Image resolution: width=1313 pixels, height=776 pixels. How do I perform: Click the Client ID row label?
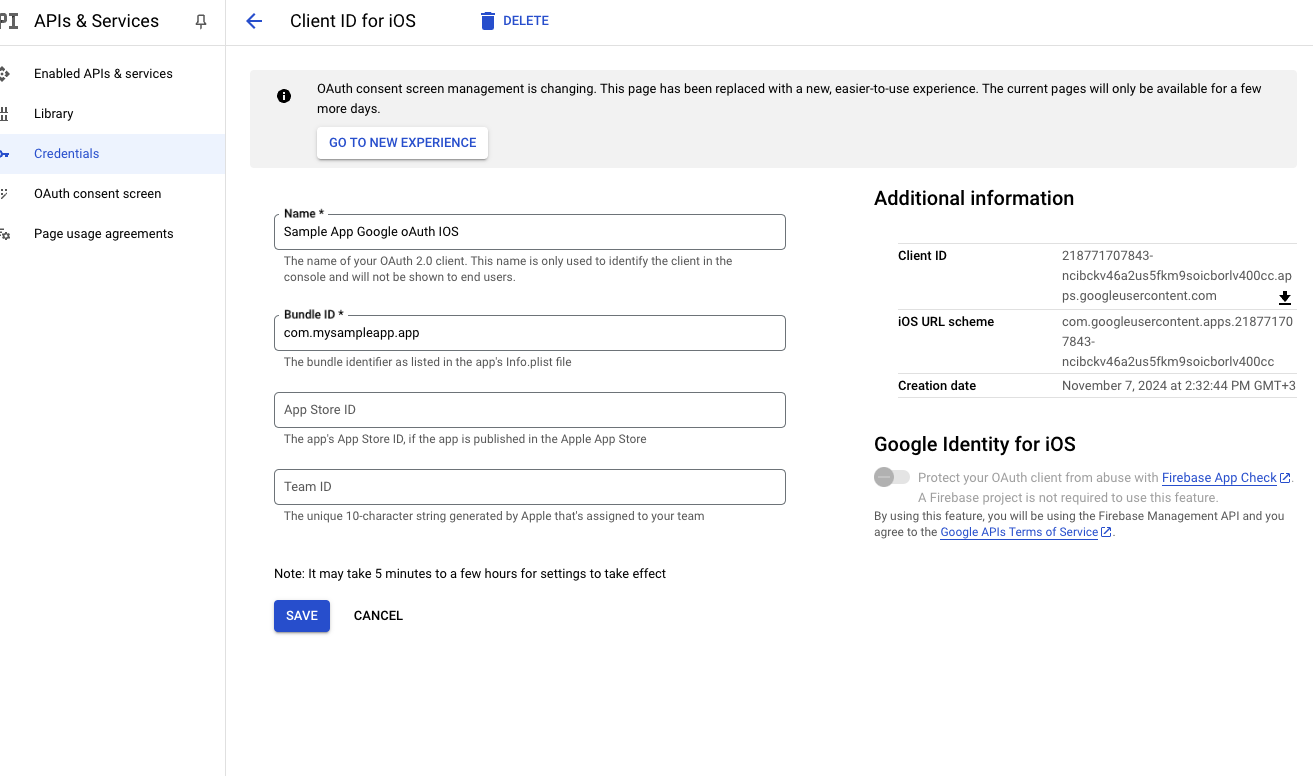[922, 256]
